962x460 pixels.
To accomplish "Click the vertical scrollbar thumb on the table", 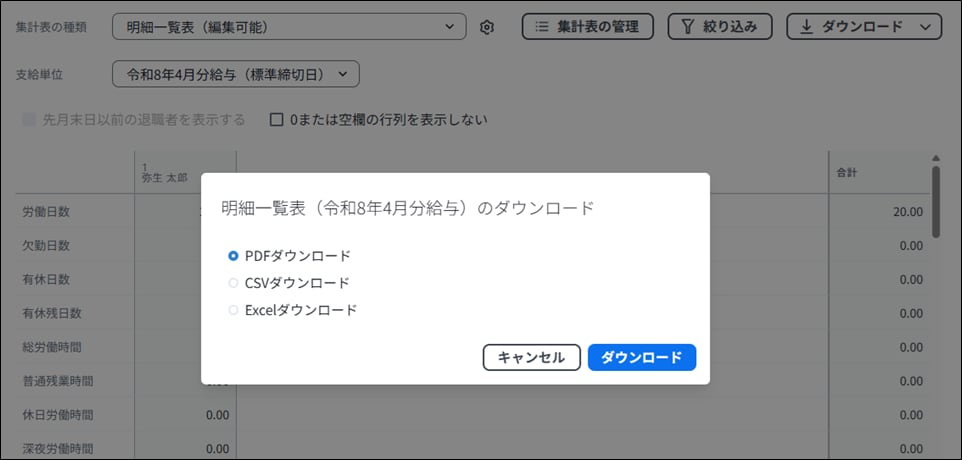I will pos(936,200).
